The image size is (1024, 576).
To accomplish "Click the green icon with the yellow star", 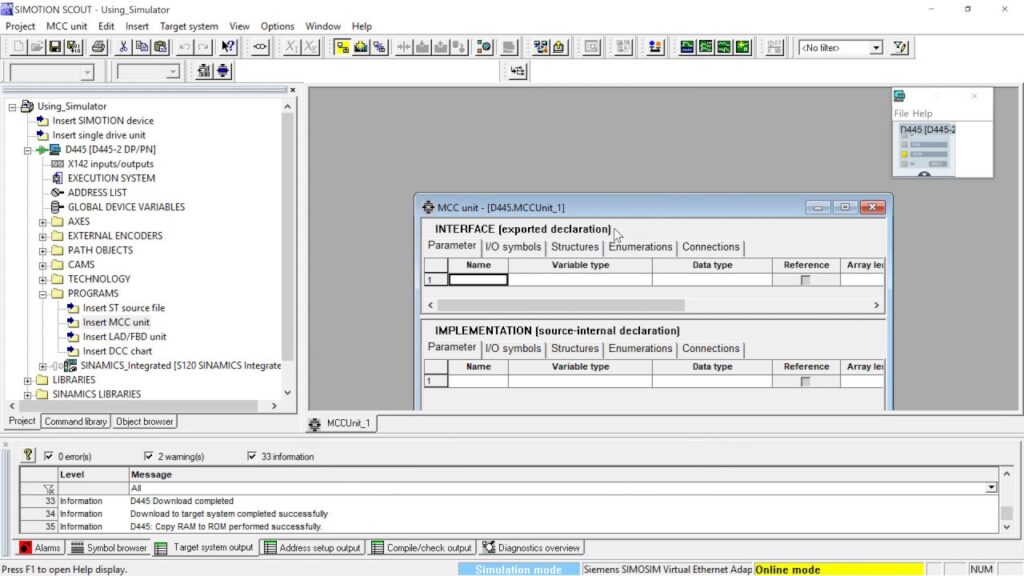I will (743, 47).
